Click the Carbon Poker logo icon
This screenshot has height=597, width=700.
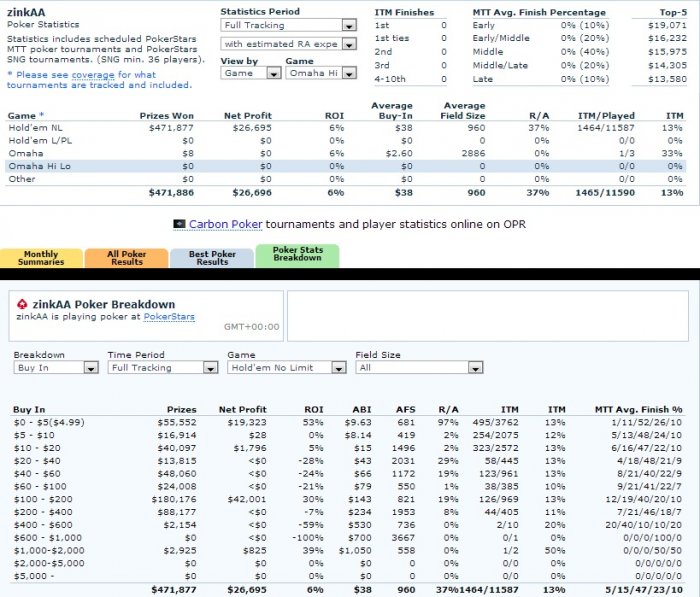coord(179,224)
